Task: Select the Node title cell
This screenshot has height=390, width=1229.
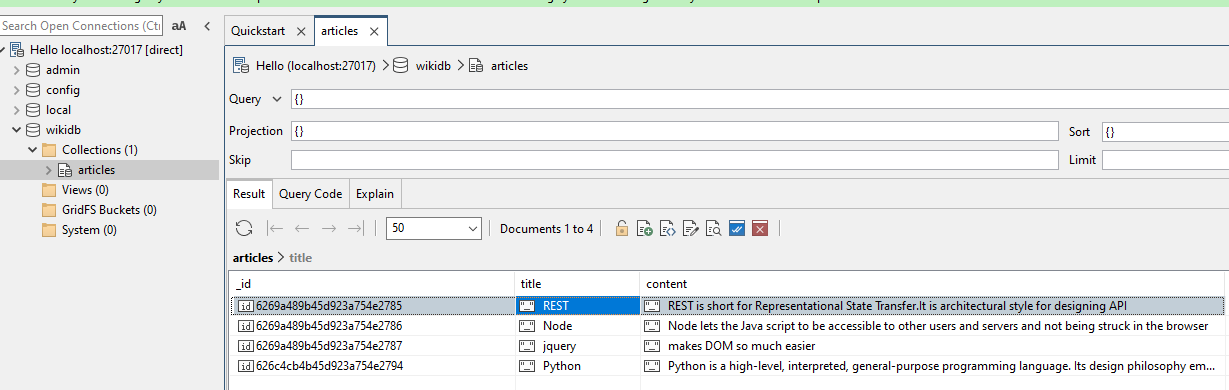Action: pos(577,326)
